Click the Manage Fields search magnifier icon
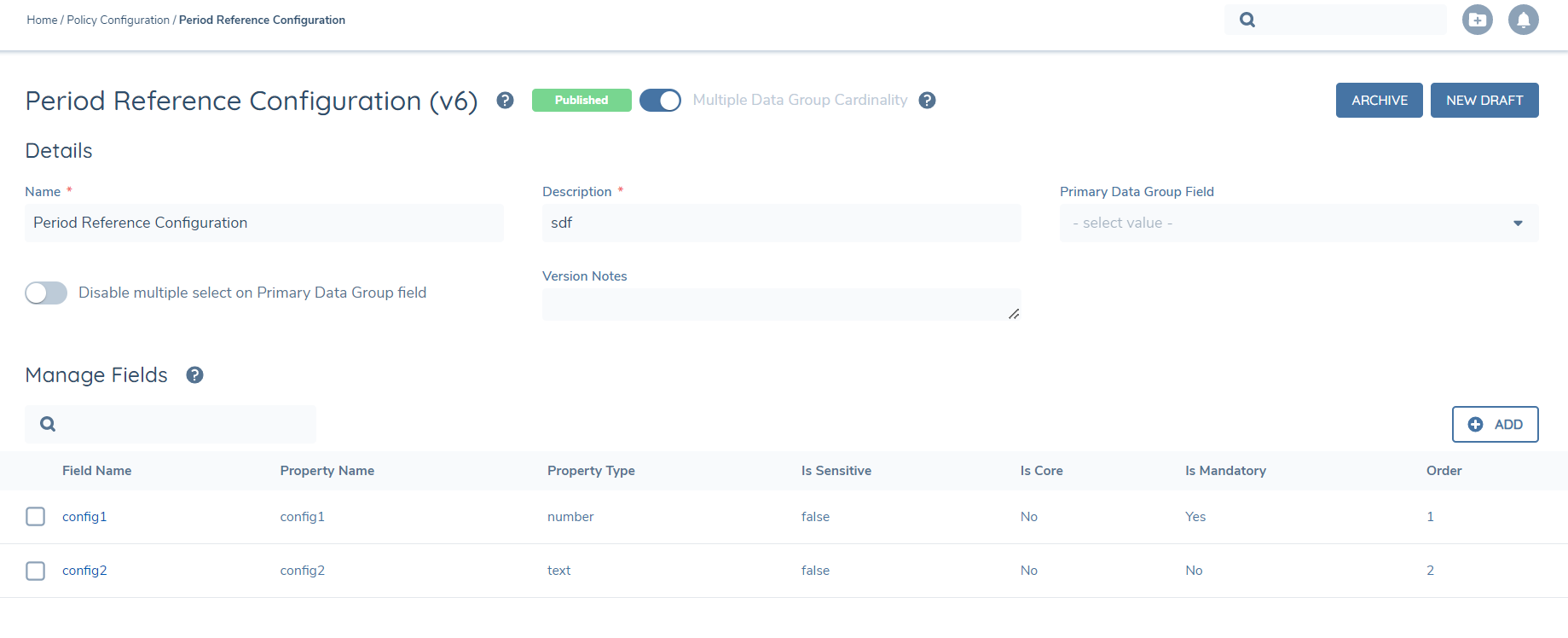The image size is (1568, 638). tap(48, 424)
